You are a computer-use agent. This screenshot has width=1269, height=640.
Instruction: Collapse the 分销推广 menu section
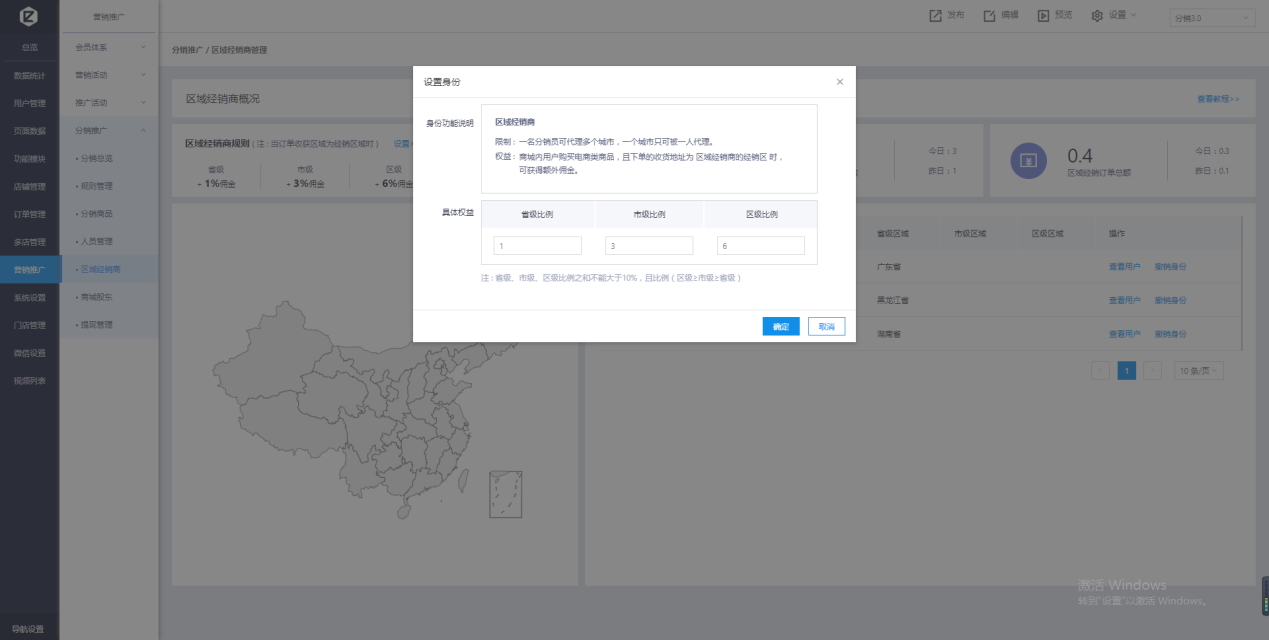coord(143,130)
